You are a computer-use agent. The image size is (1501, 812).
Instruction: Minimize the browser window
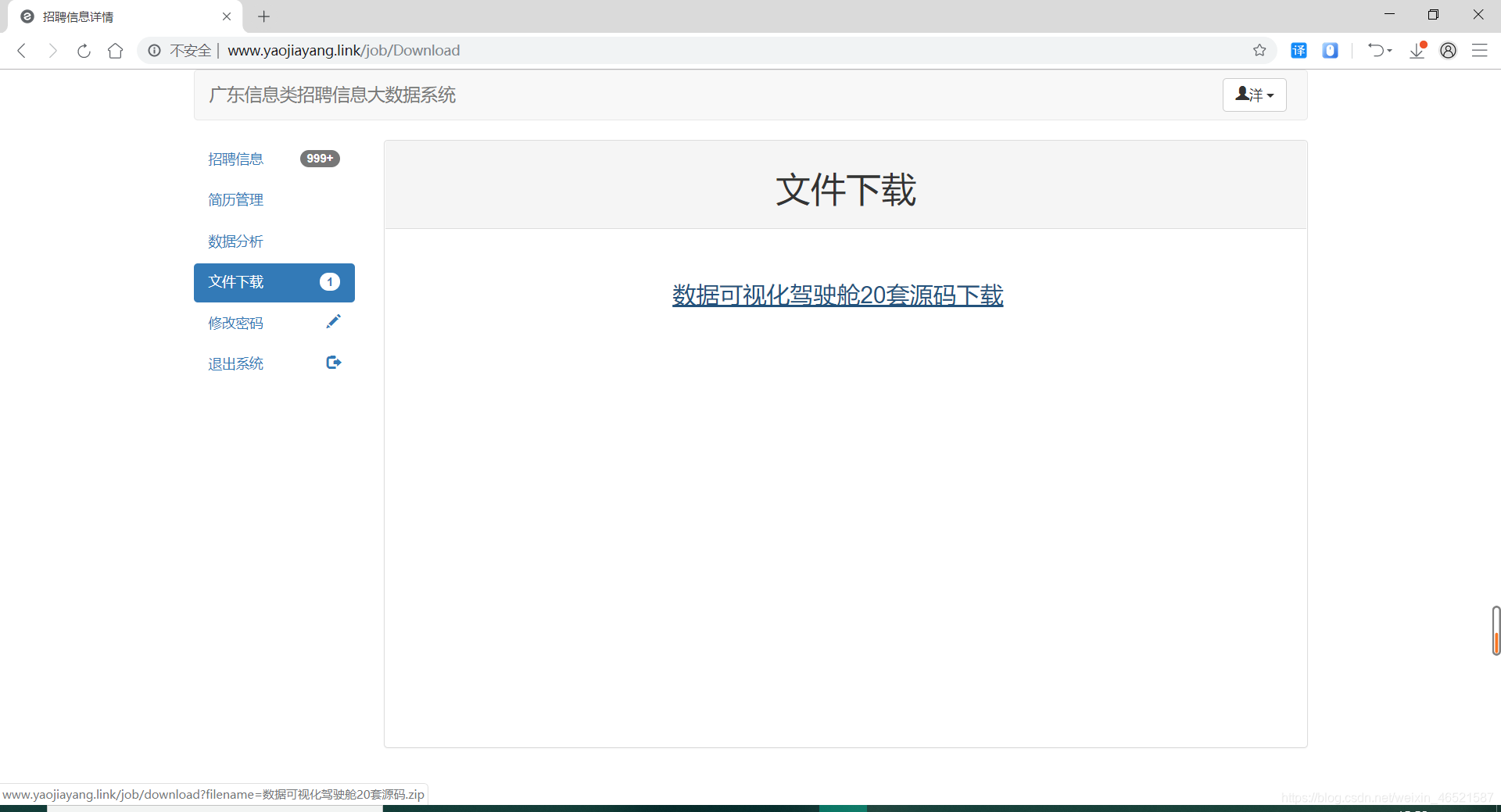coord(1389,15)
